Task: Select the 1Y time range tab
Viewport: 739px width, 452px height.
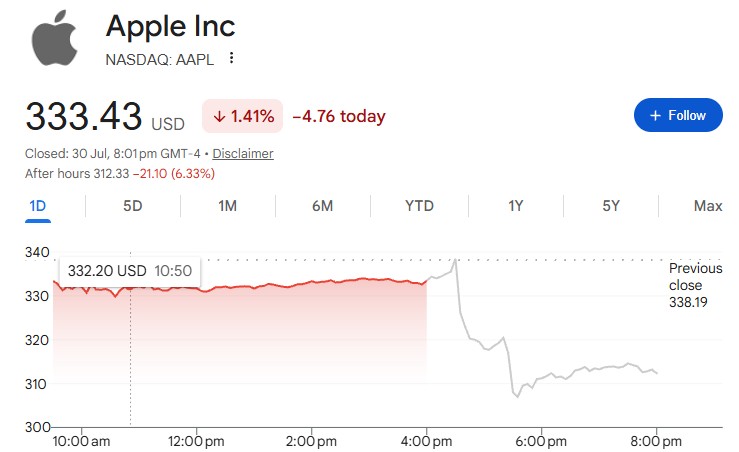Action: tap(516, 206)
